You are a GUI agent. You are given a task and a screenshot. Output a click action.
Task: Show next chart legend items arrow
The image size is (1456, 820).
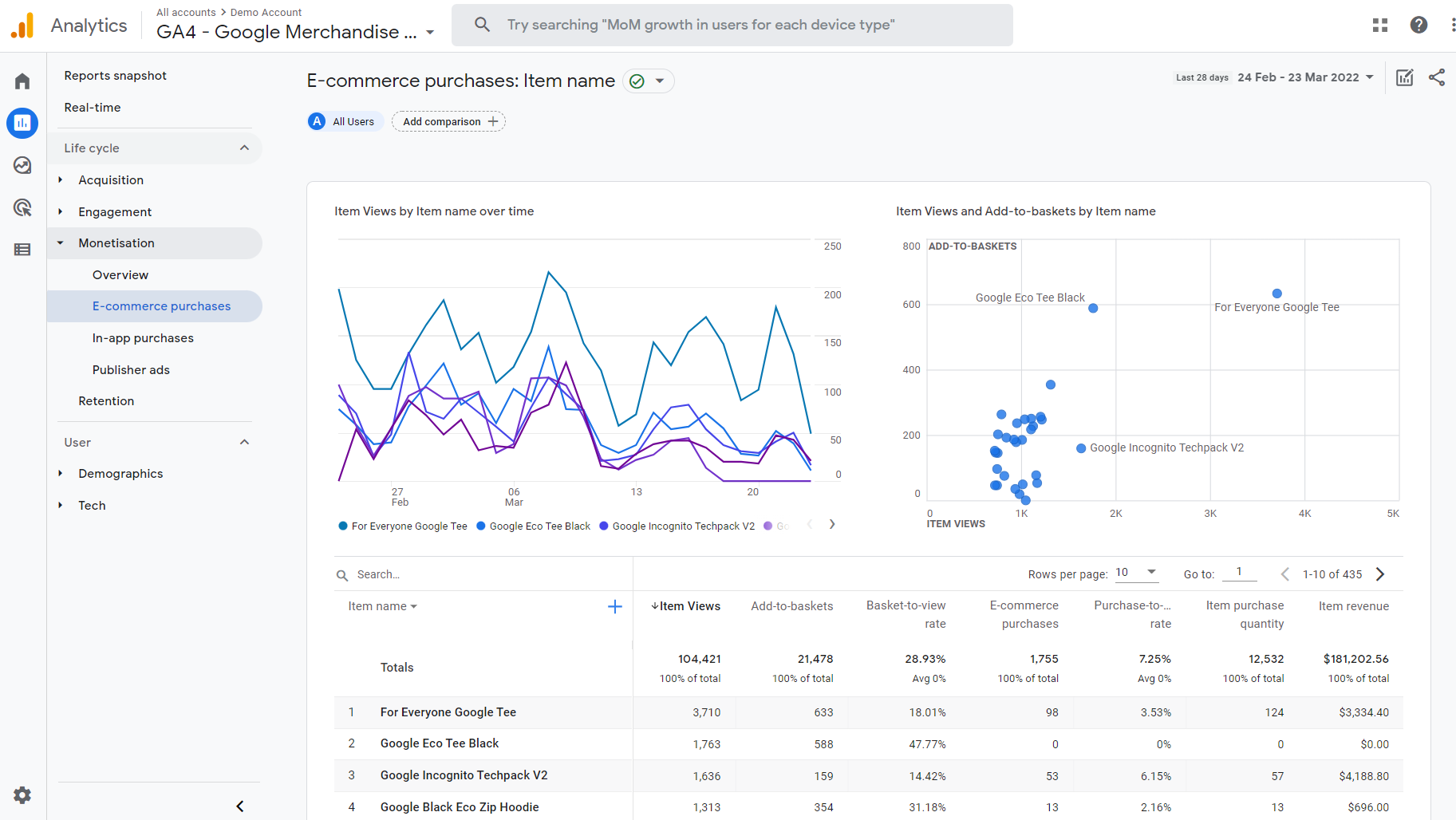[x=832, y=524]
